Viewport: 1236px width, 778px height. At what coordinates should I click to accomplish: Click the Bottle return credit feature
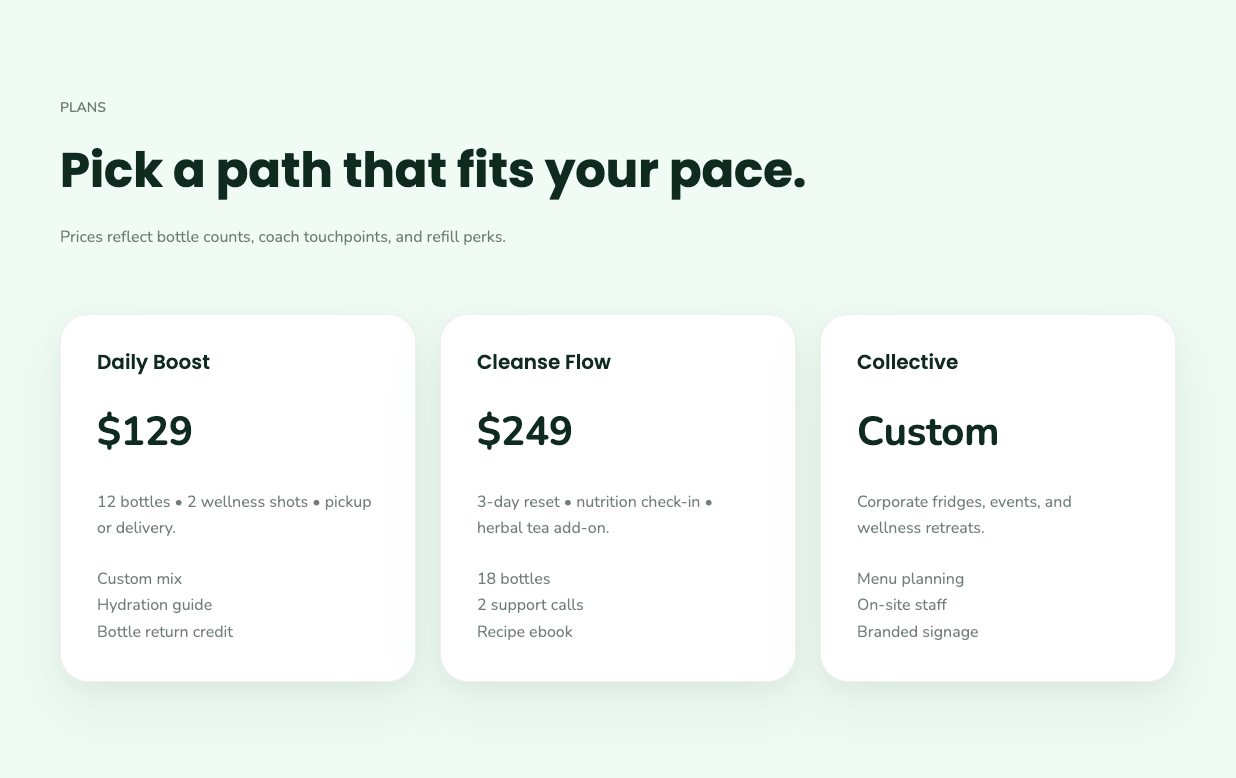click(165, 632)
